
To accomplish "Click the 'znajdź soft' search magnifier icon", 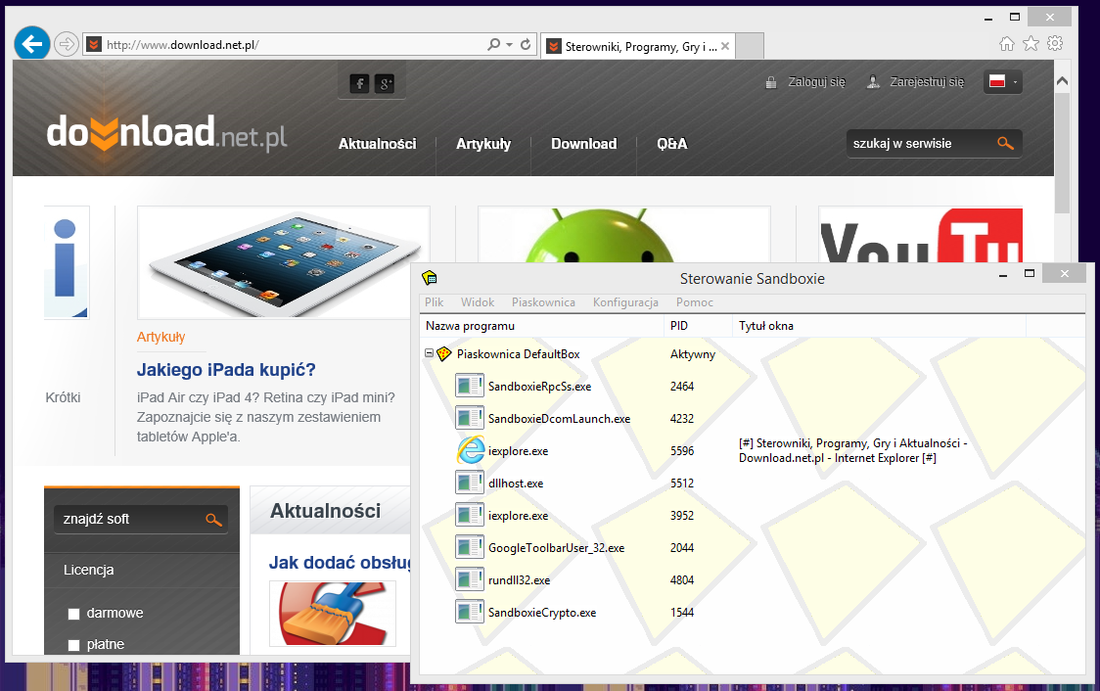I will (214, 520).
